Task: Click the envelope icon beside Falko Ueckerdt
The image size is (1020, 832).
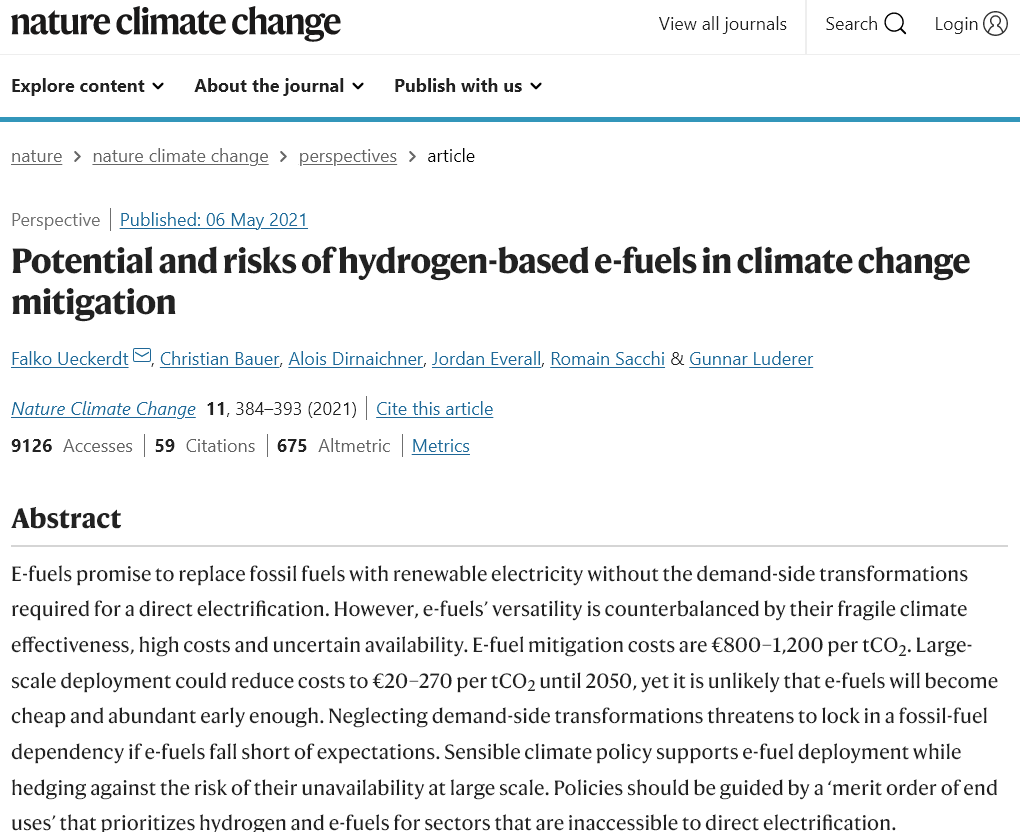Action: [x=142, y=355]
